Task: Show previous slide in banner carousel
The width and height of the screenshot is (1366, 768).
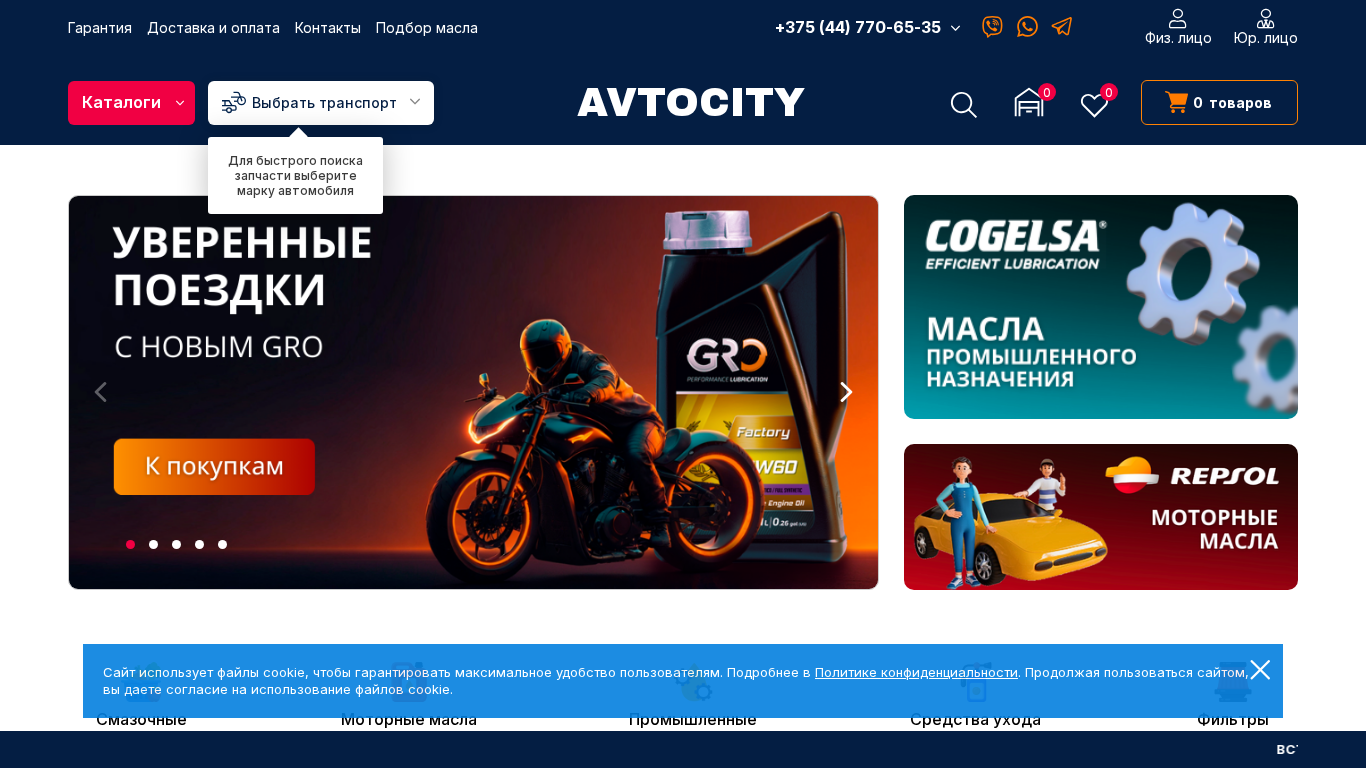Action: (100, 392)
